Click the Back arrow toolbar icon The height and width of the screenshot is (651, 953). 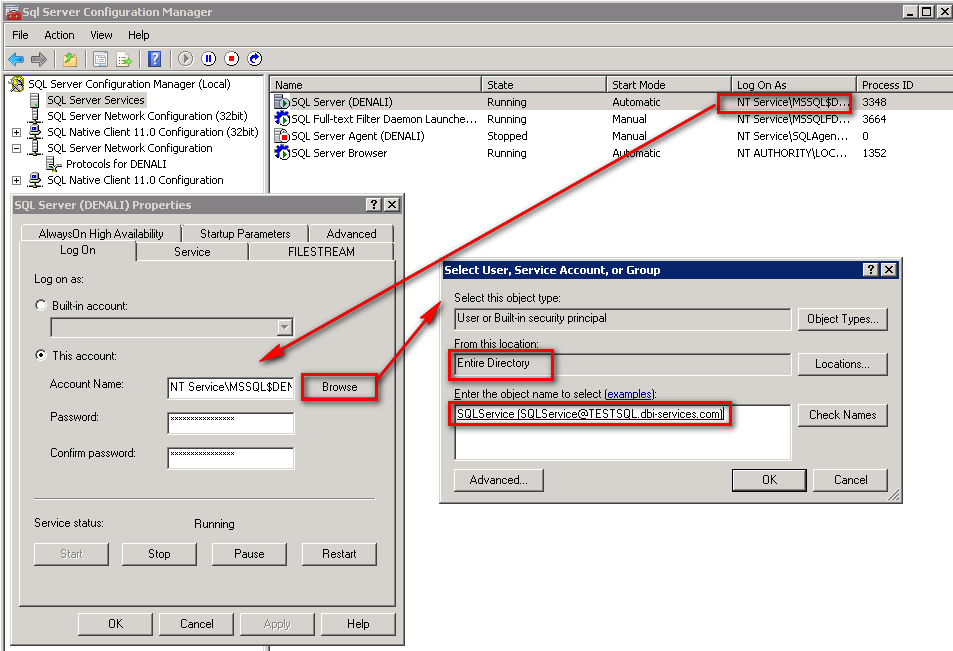pyautogui.click(x=16, y=60)
